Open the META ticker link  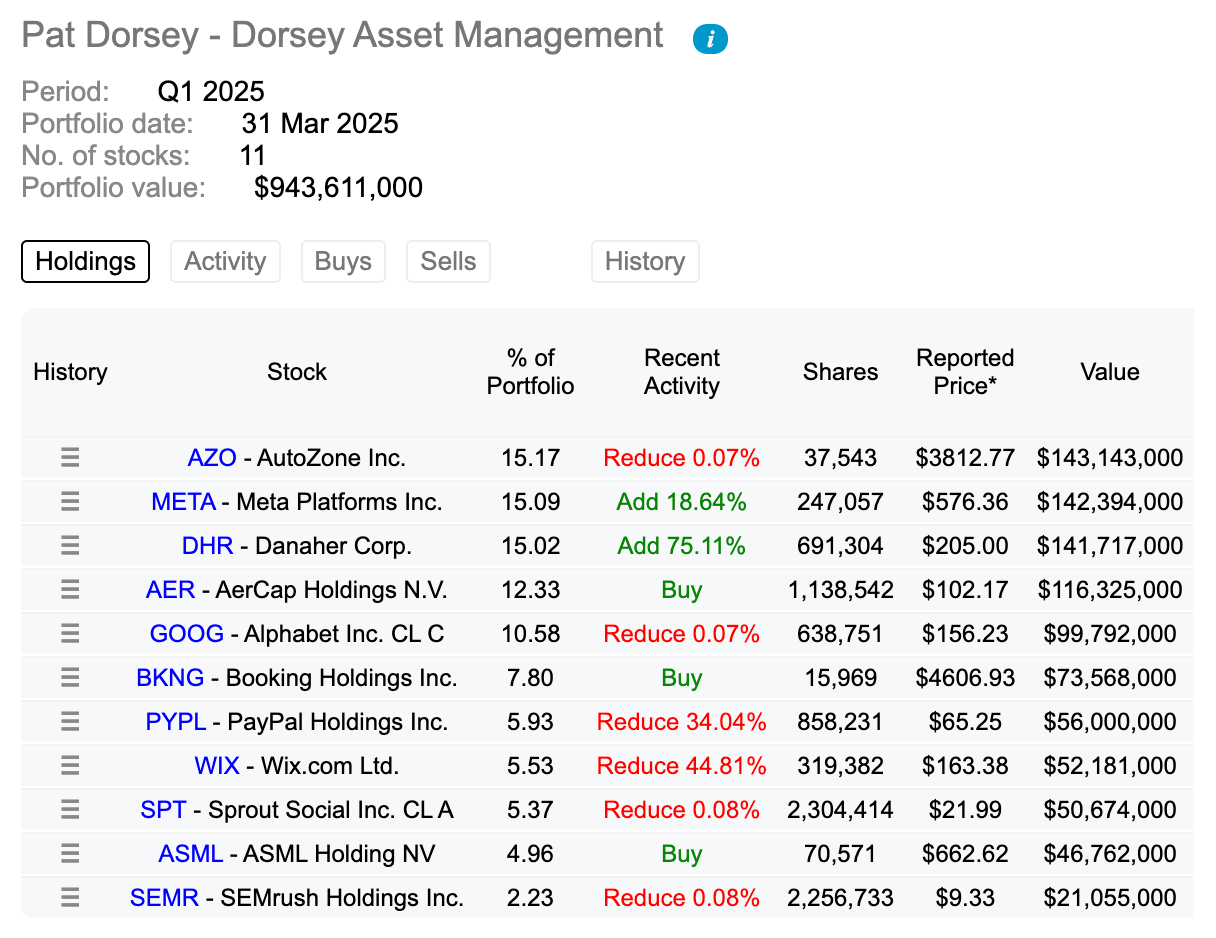tap(184, 502)
